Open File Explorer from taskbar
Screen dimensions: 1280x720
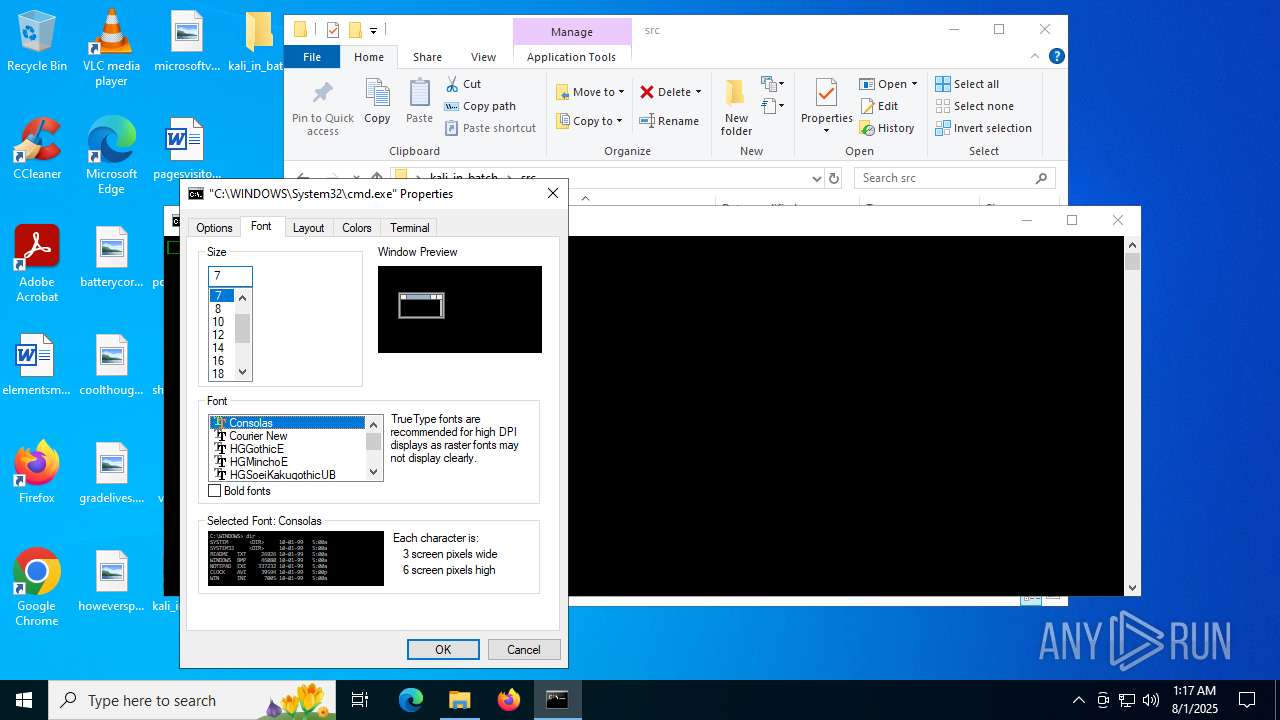pos(459,700)
